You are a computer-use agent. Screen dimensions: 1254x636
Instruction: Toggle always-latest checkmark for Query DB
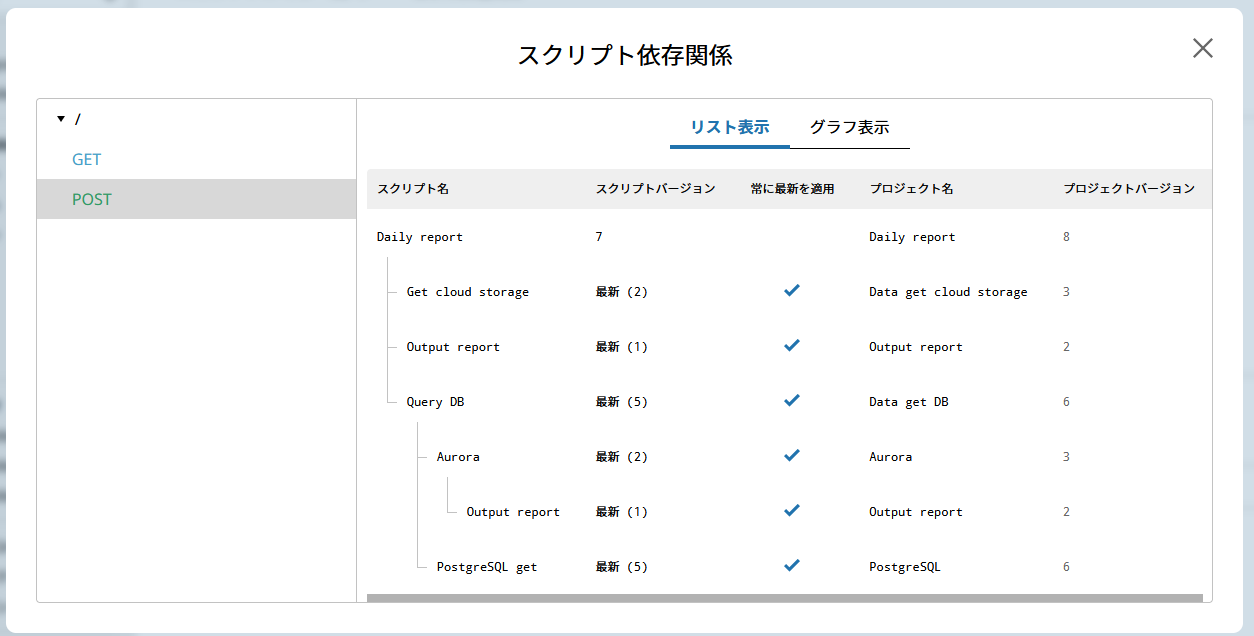792,400
